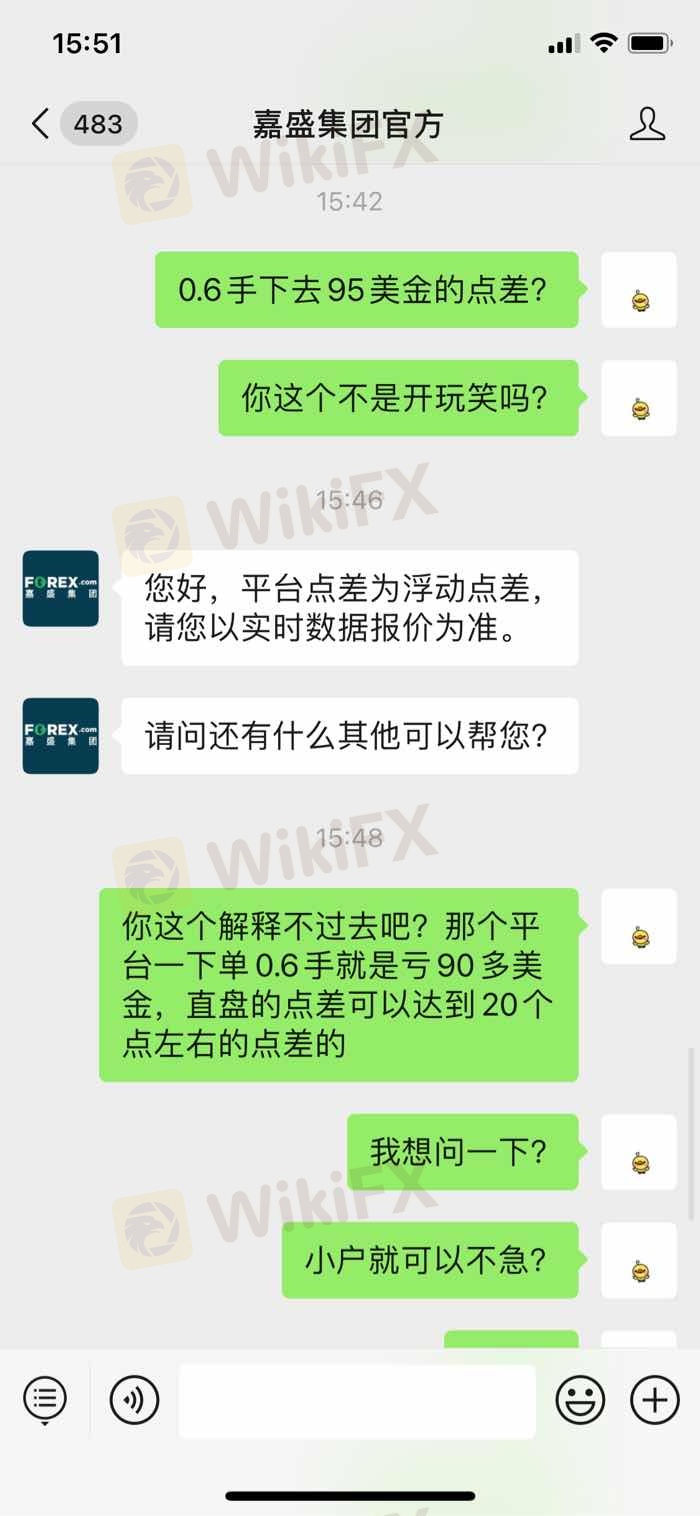Tap the 483 unread count badge
Image resolution: width=700 pixels, height=1516 pixels.
98,124
